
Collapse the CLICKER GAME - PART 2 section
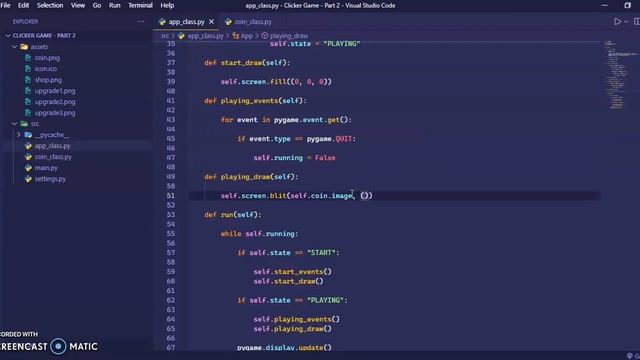pyautogui.click(x=8, y=36)
